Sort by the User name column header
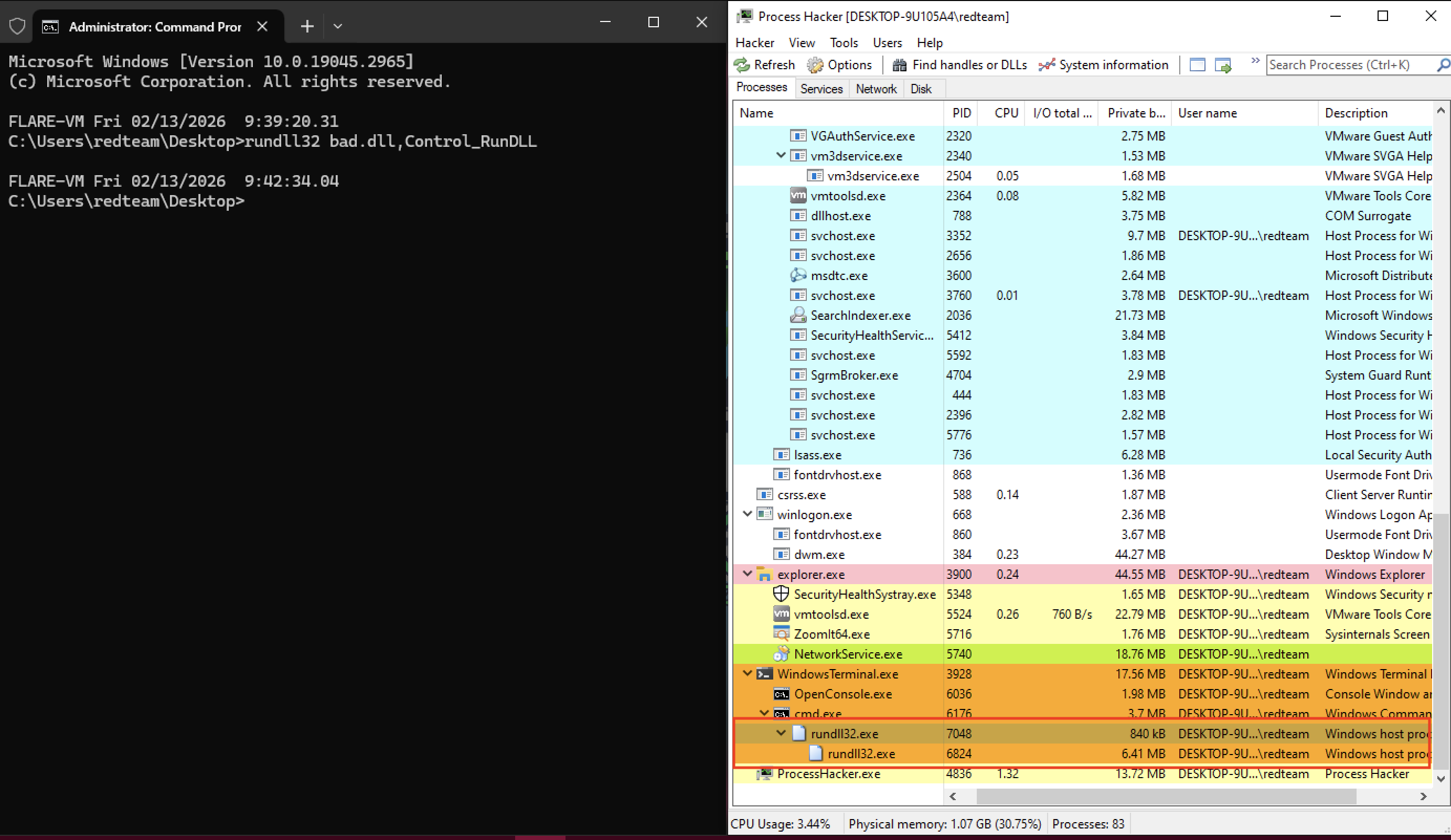 pos(1245,113)
